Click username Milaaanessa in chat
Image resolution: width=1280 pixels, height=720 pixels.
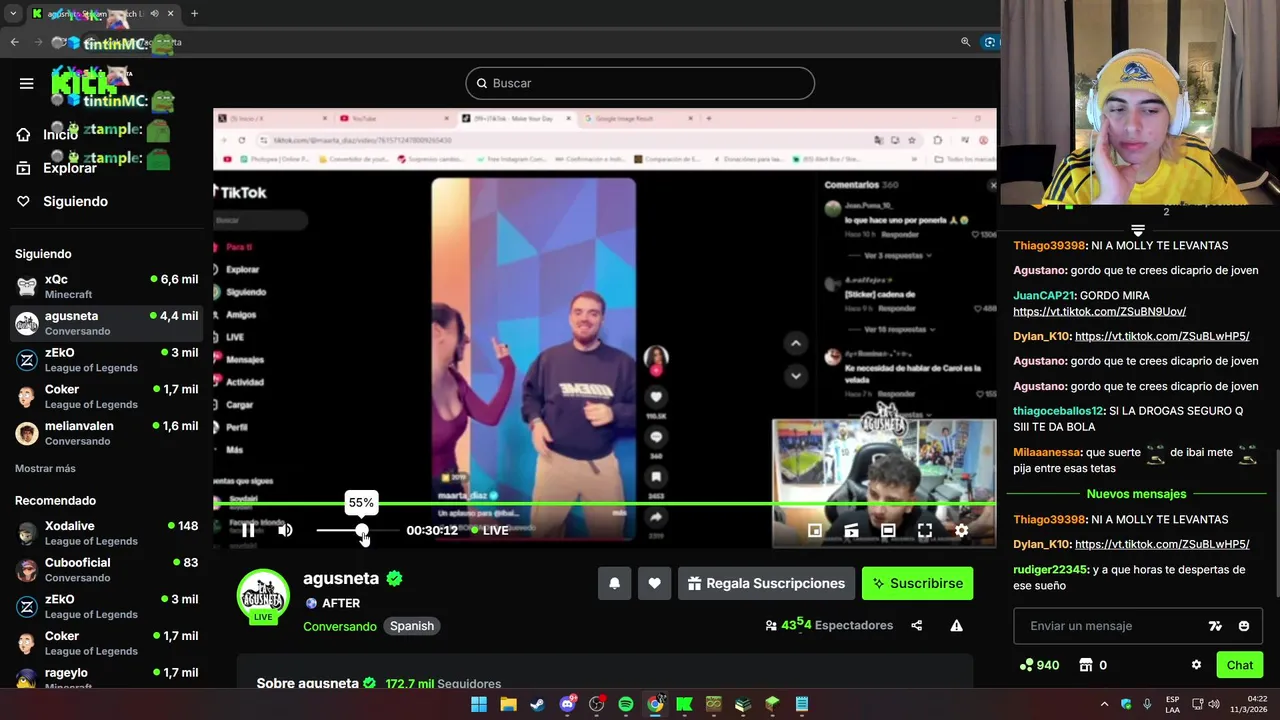pyautogui.click(x=1047, y=452)
